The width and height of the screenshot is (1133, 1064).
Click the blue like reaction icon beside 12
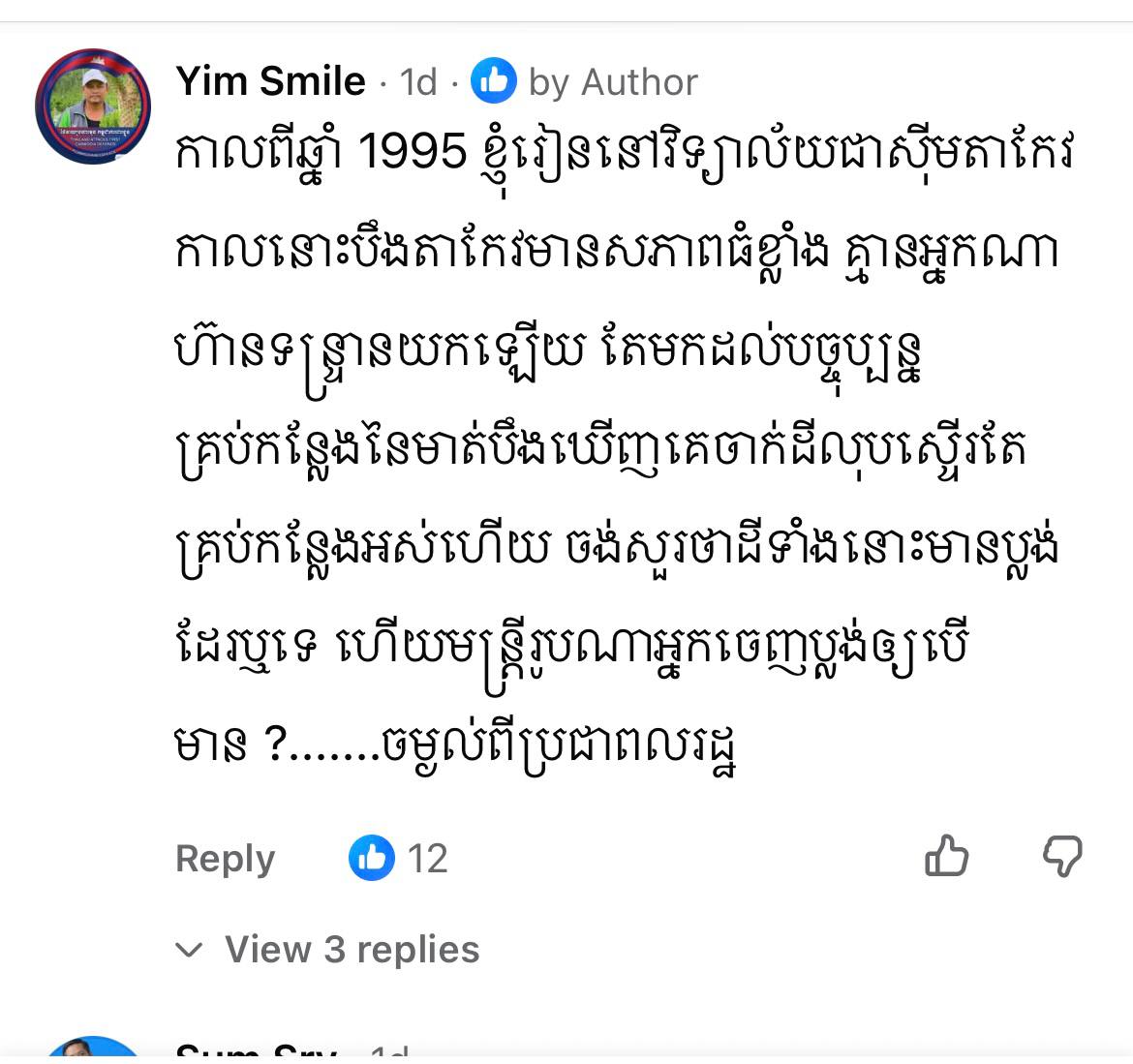point(372,858)
